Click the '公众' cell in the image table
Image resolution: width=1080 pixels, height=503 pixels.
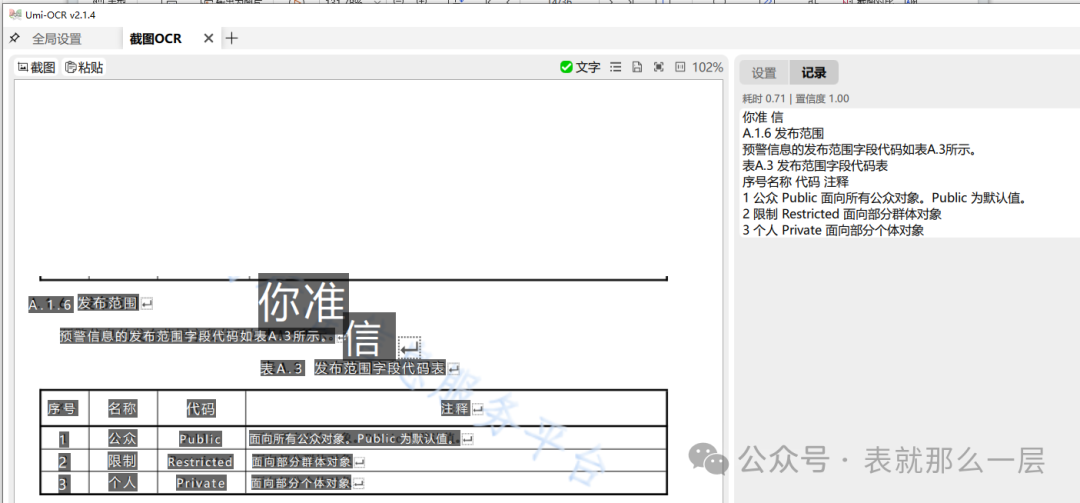click(123, 438)
